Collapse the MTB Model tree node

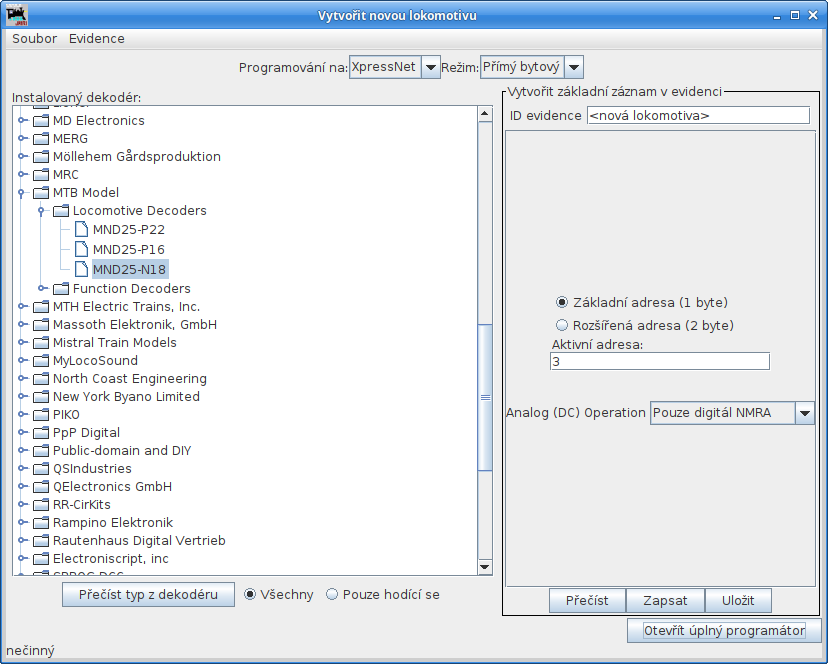pos(21,193)
